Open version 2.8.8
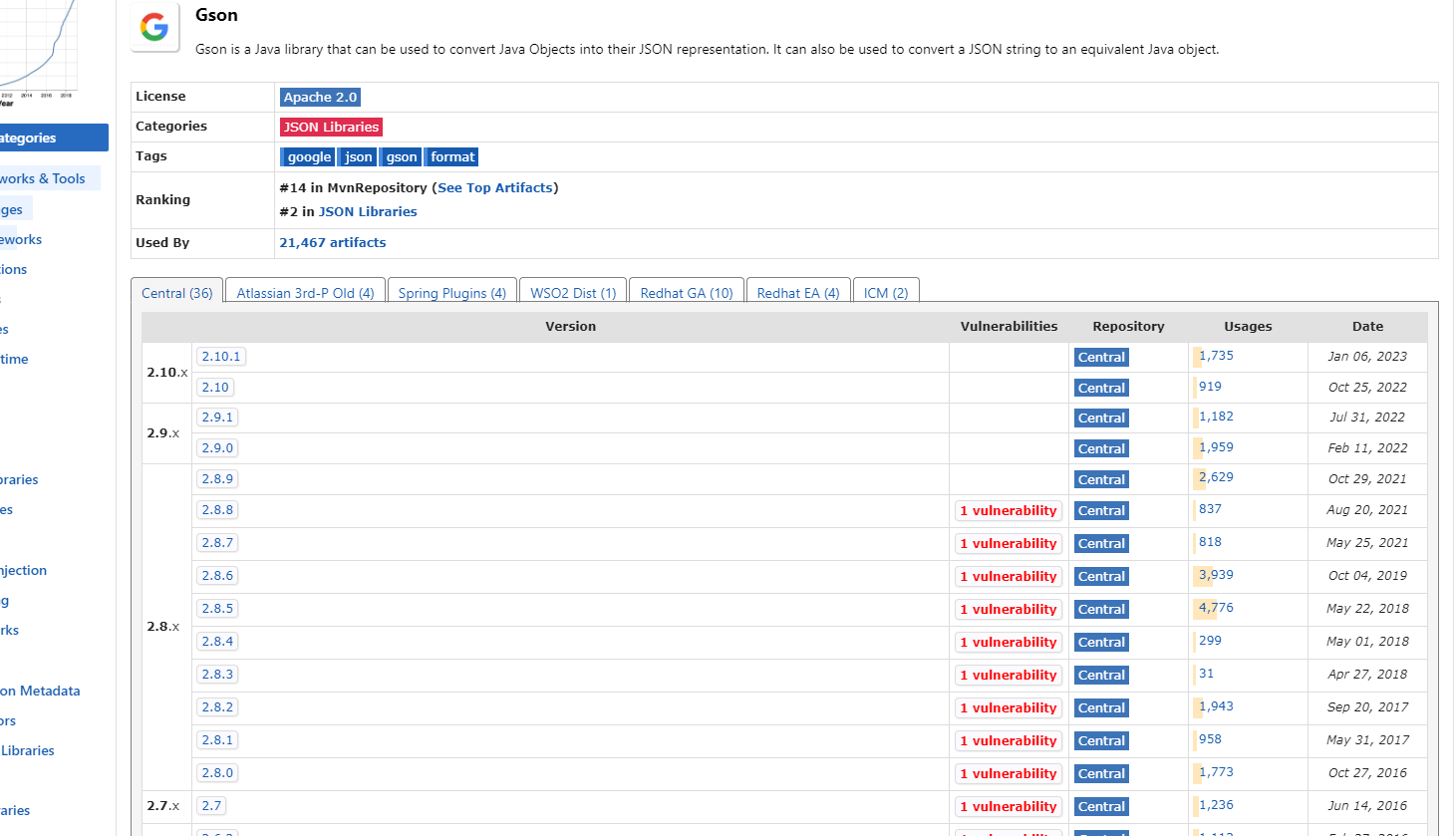The height and width of the screenshot is (836, 1456). tap(217, 510)
